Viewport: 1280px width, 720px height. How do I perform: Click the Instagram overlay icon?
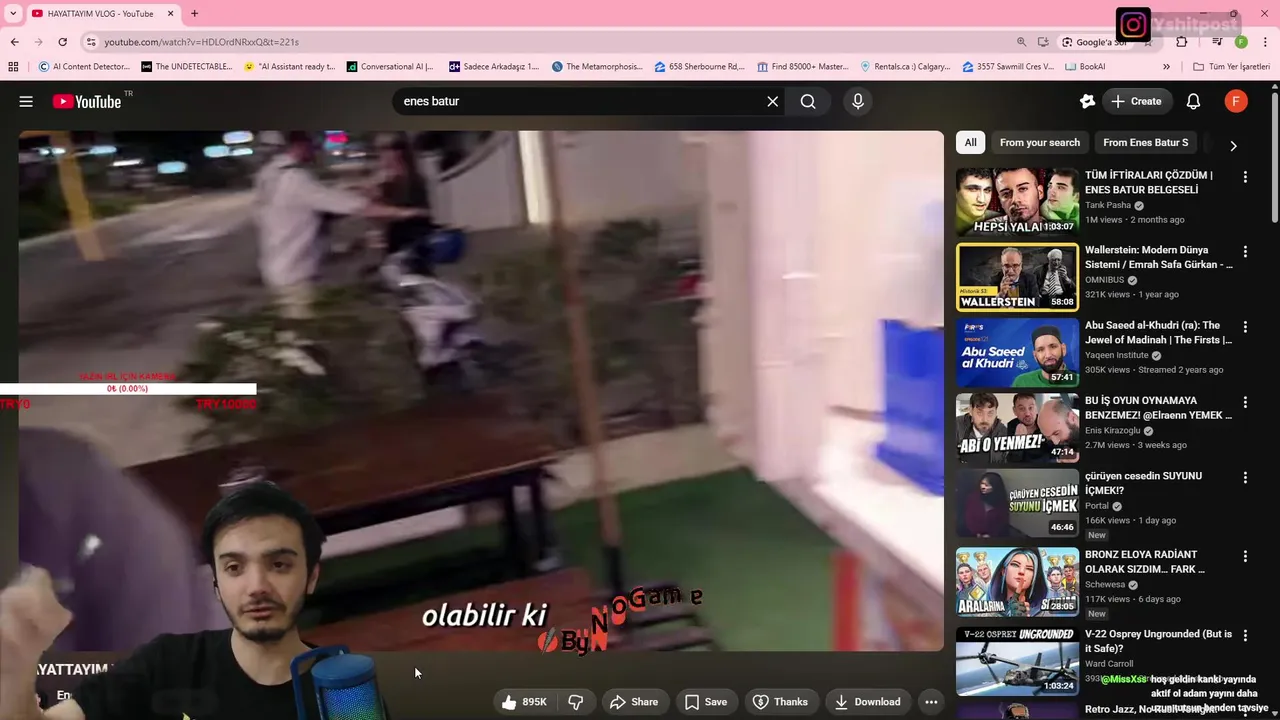tap(1134, 24)
